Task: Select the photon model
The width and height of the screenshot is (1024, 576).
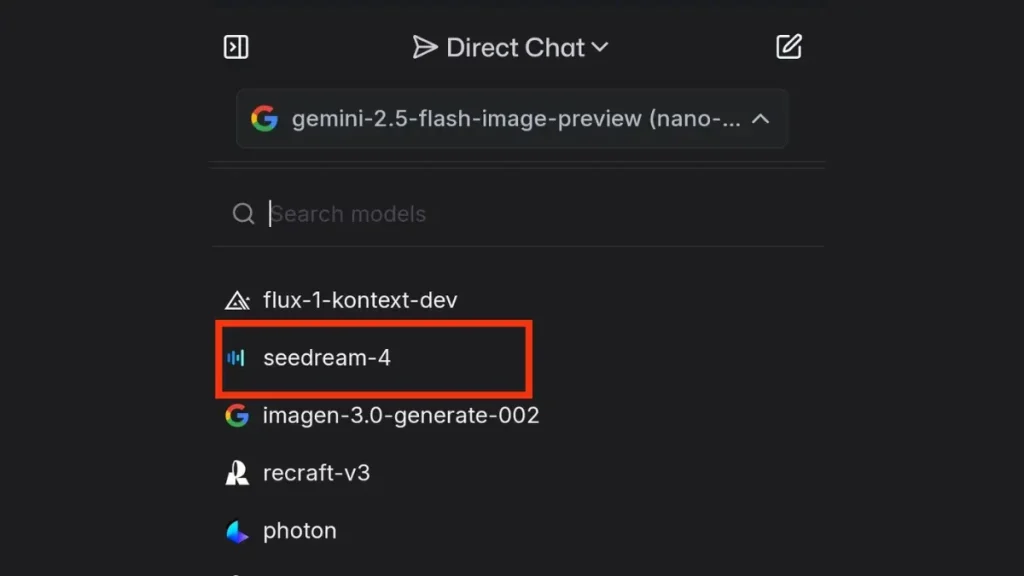Action: tap(299, 531)
